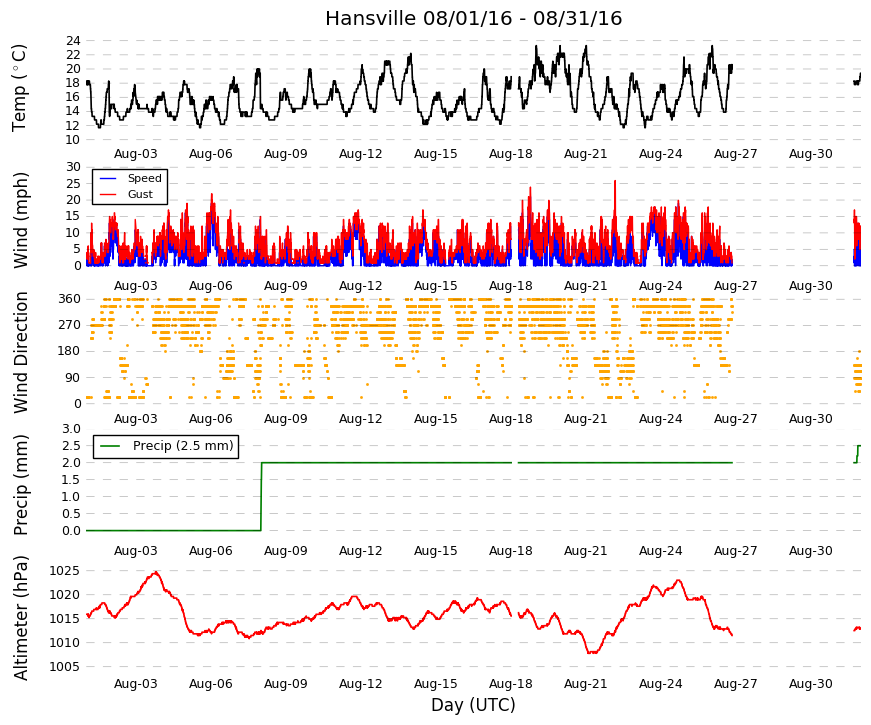Click the altimeter peak near Aug-04
Image resolution: width=871 pixels, height=725 pixels.
(x=156, y=572)
